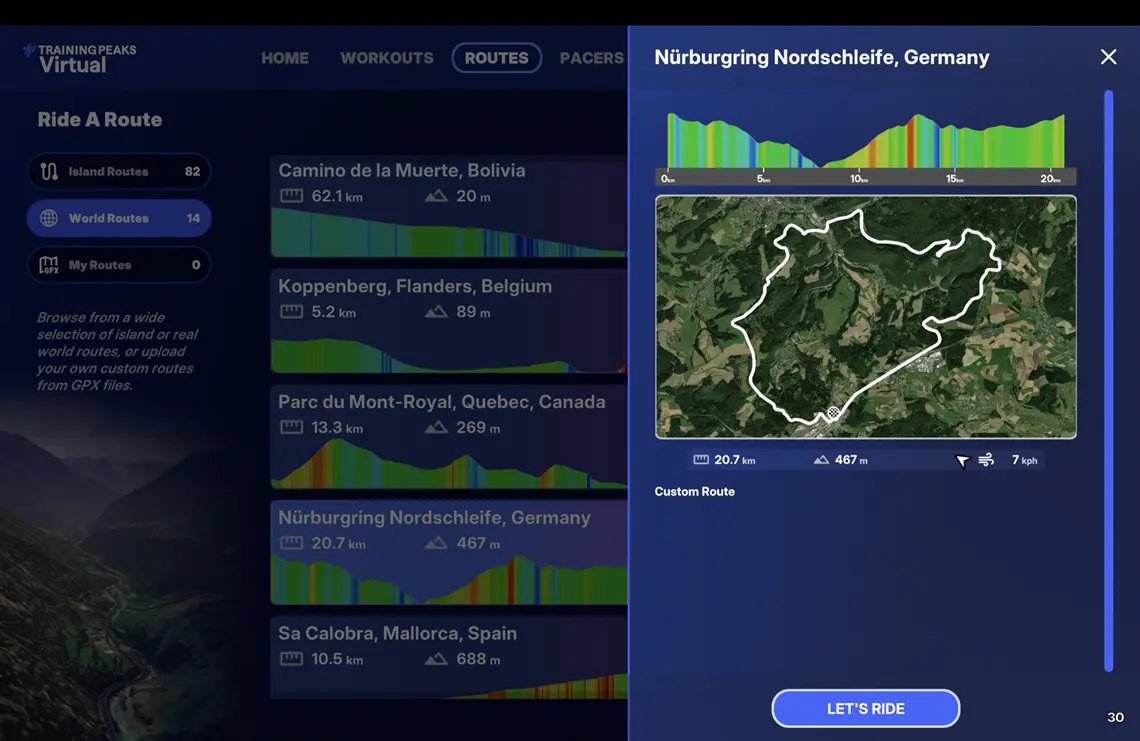The height and width of the screenshot is (741, 1140).
Task: Open the HOME tab
Action: click(285, 58)
